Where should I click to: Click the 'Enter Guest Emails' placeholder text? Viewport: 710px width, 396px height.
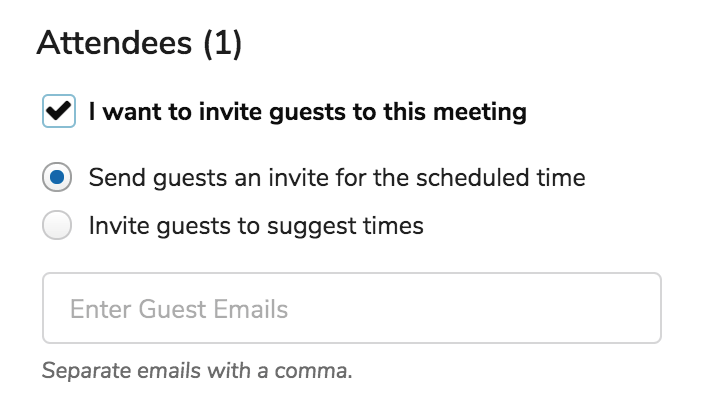pyautogui.click(x=179, y=309)
